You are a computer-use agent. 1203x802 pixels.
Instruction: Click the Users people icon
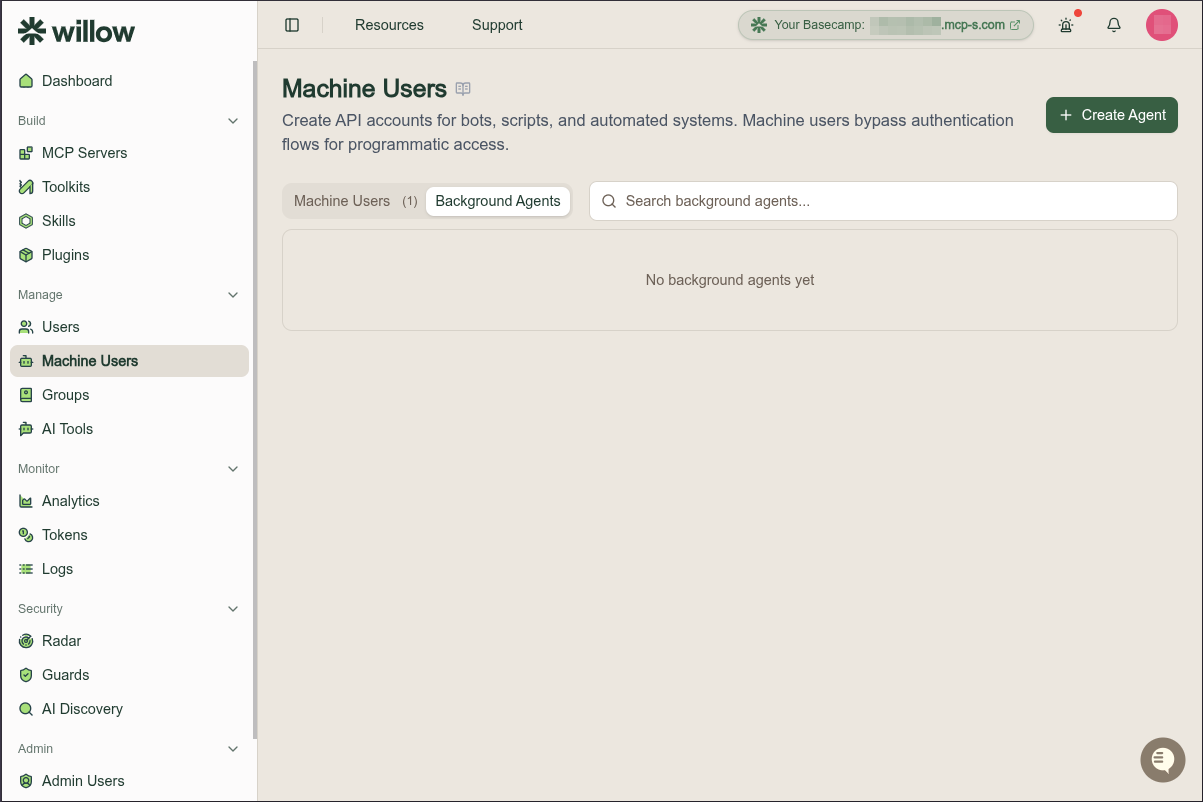[26, 327]
